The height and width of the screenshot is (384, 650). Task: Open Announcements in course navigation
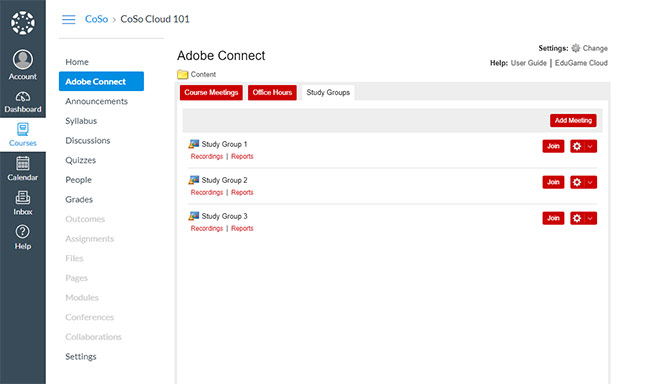click(97, 101)
